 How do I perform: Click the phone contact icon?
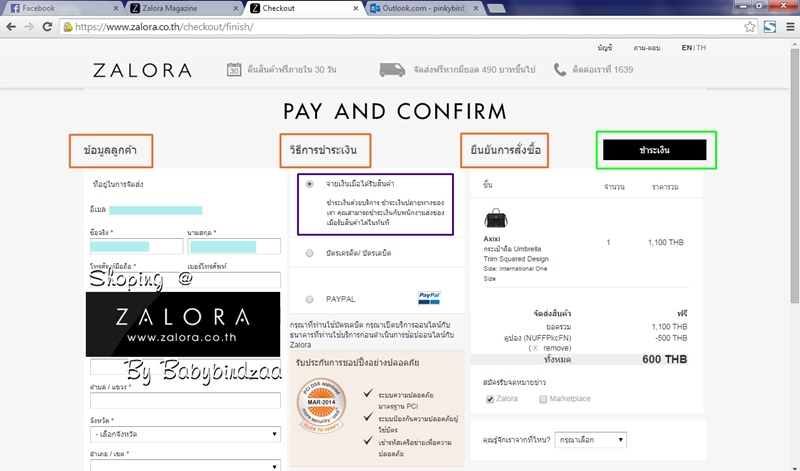560,69
